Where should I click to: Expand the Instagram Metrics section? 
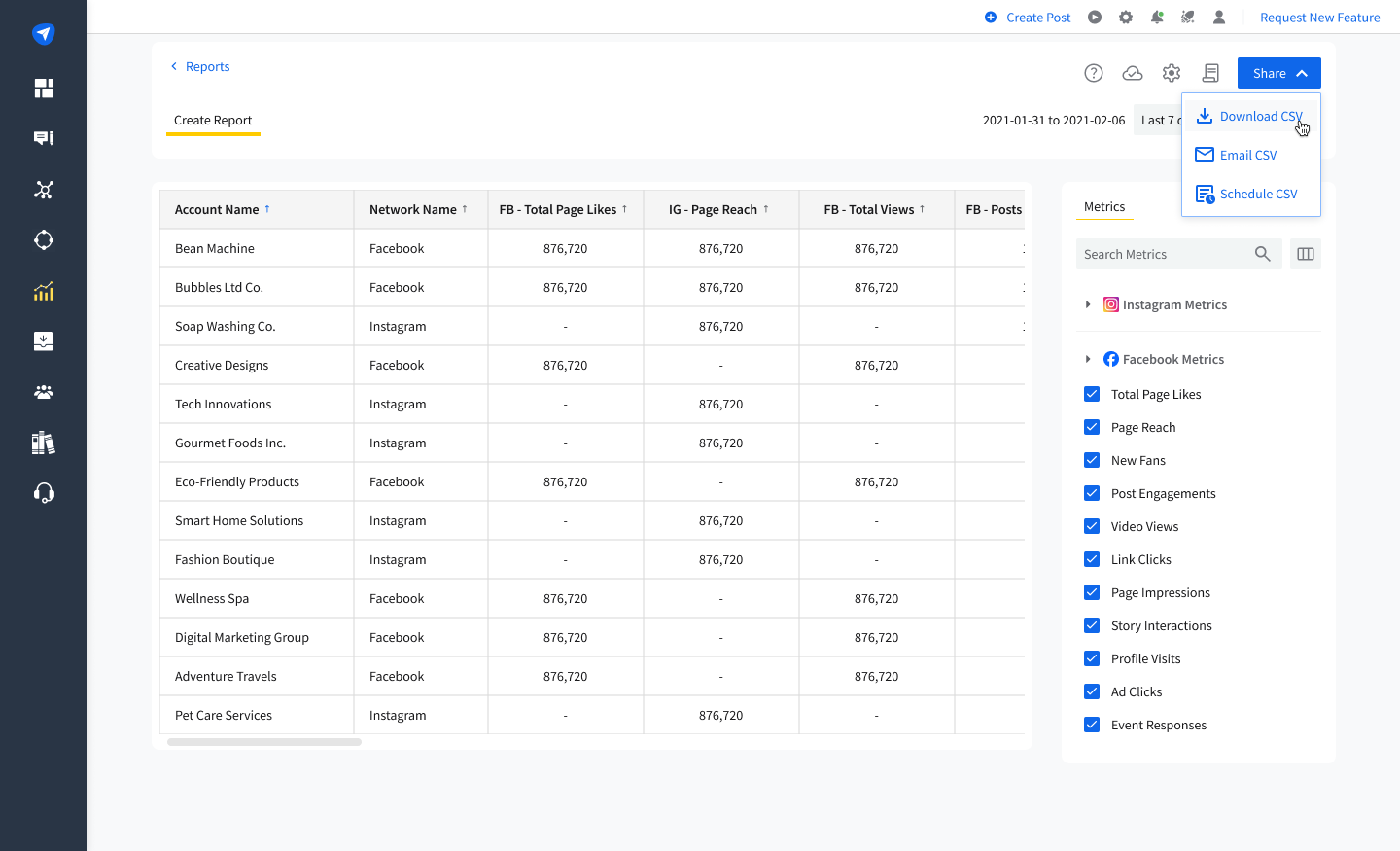pyautogui.click(x=1088, y=305)
